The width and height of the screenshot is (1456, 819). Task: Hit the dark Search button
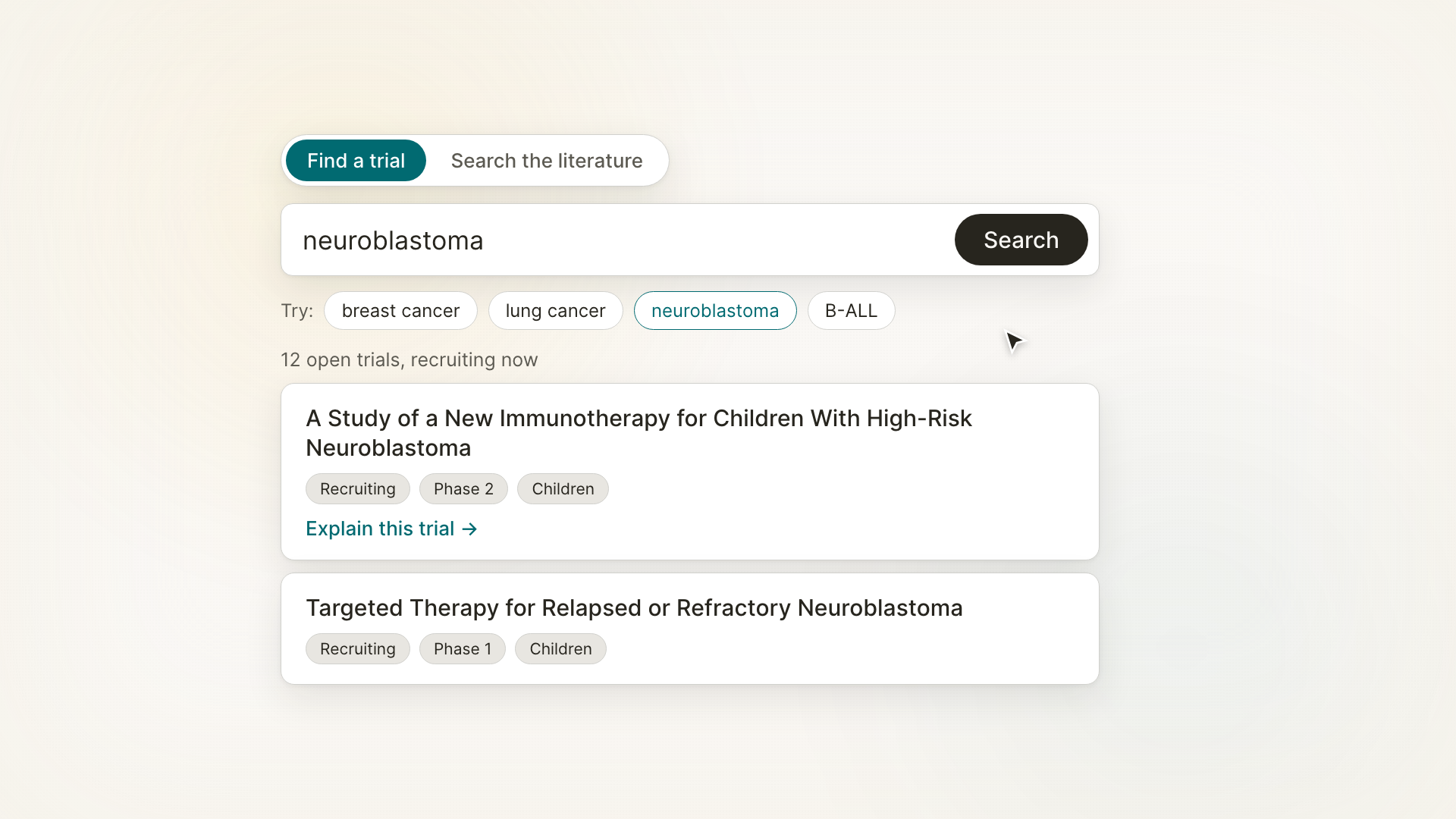tap(1021, 240)
